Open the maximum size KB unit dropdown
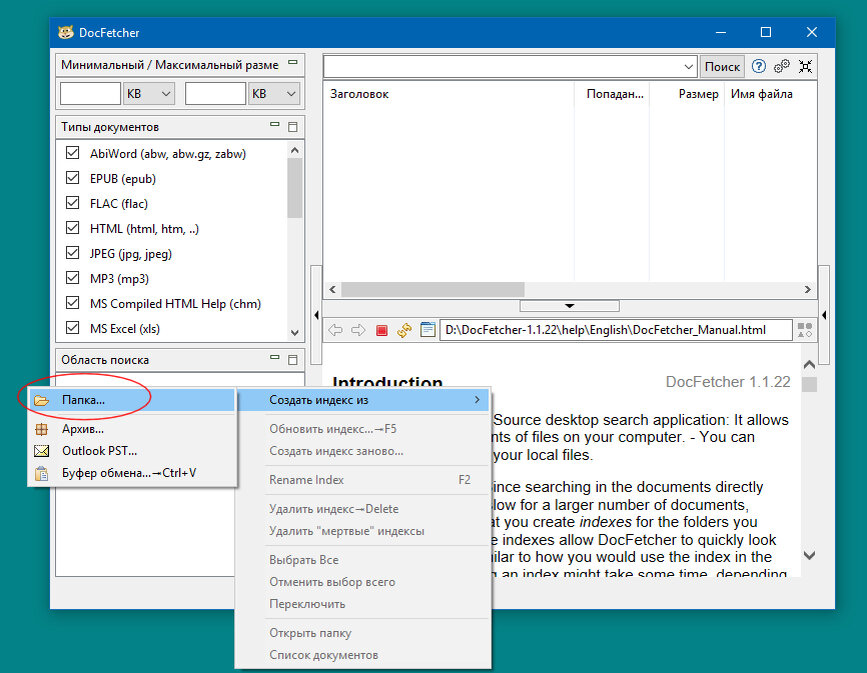Viewport: 867px width, 673px height. pyautogui.click(x=274, y=93)
